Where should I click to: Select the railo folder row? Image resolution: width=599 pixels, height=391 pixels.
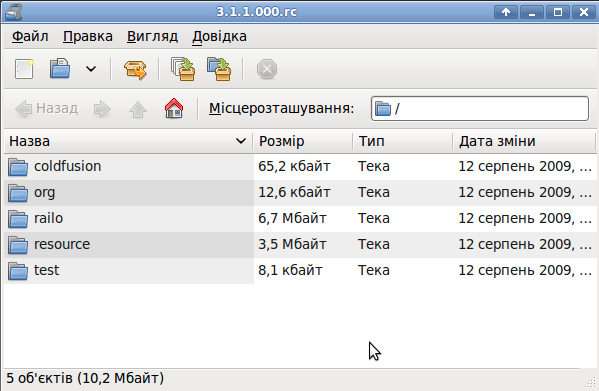(x=300, y=218)
